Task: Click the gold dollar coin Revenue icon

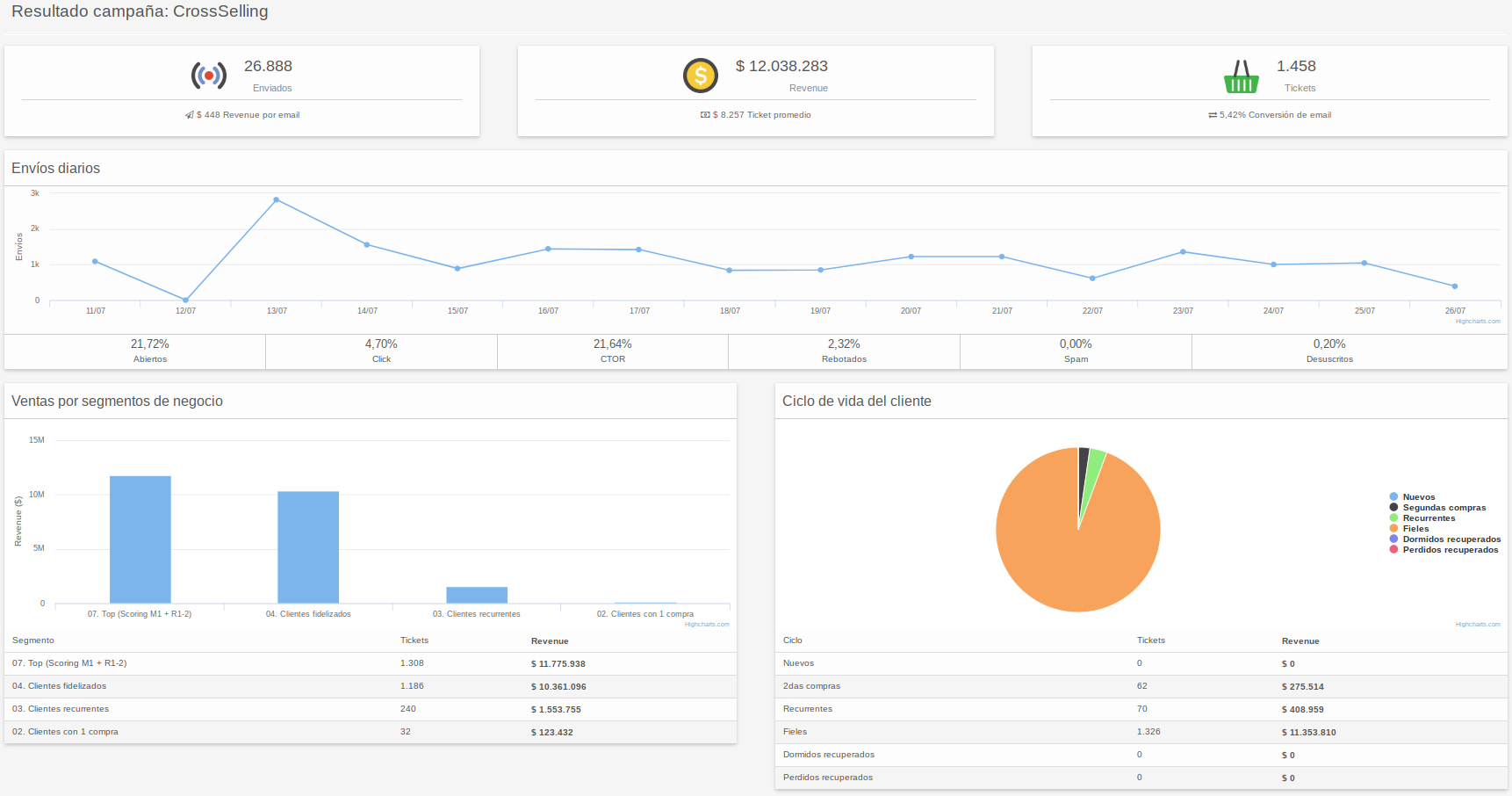Action: click(x=701, y=76)
